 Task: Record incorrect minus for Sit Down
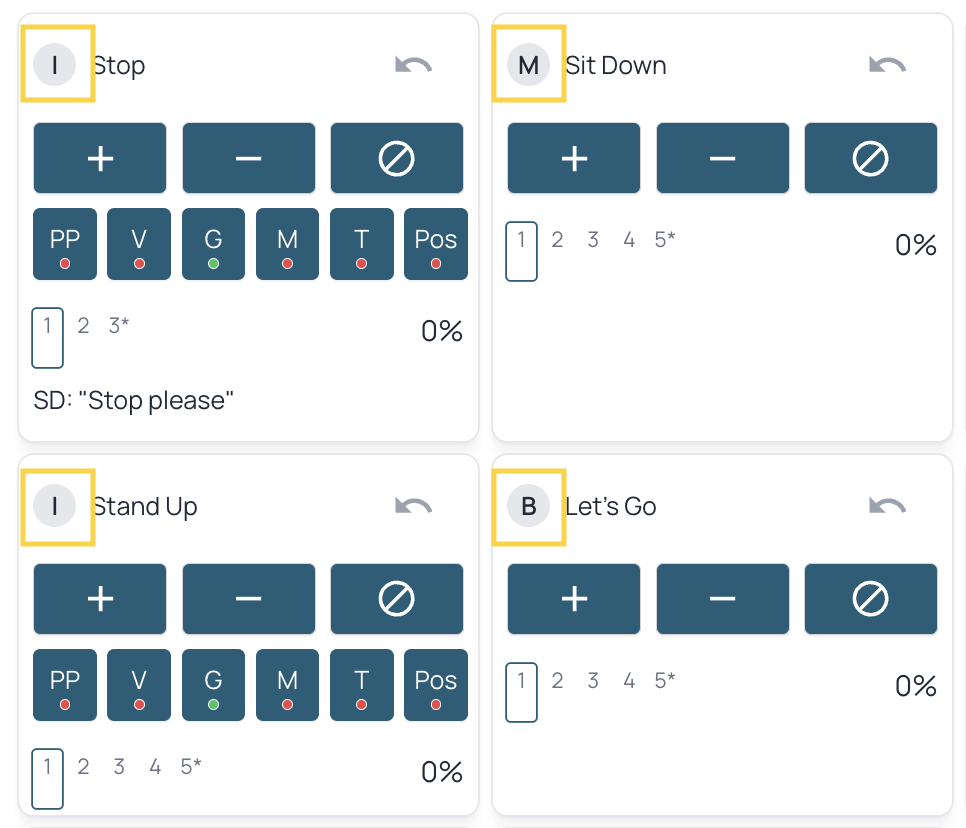click(723, 158)
